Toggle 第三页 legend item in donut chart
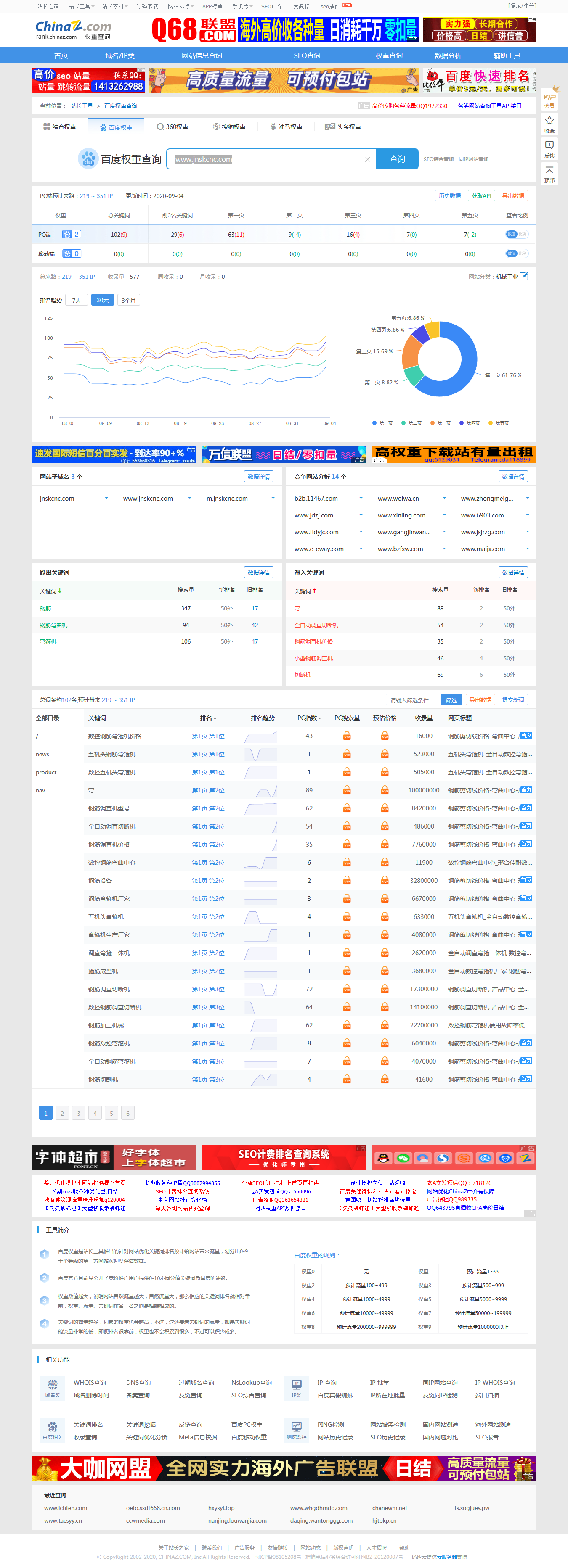 441,423
